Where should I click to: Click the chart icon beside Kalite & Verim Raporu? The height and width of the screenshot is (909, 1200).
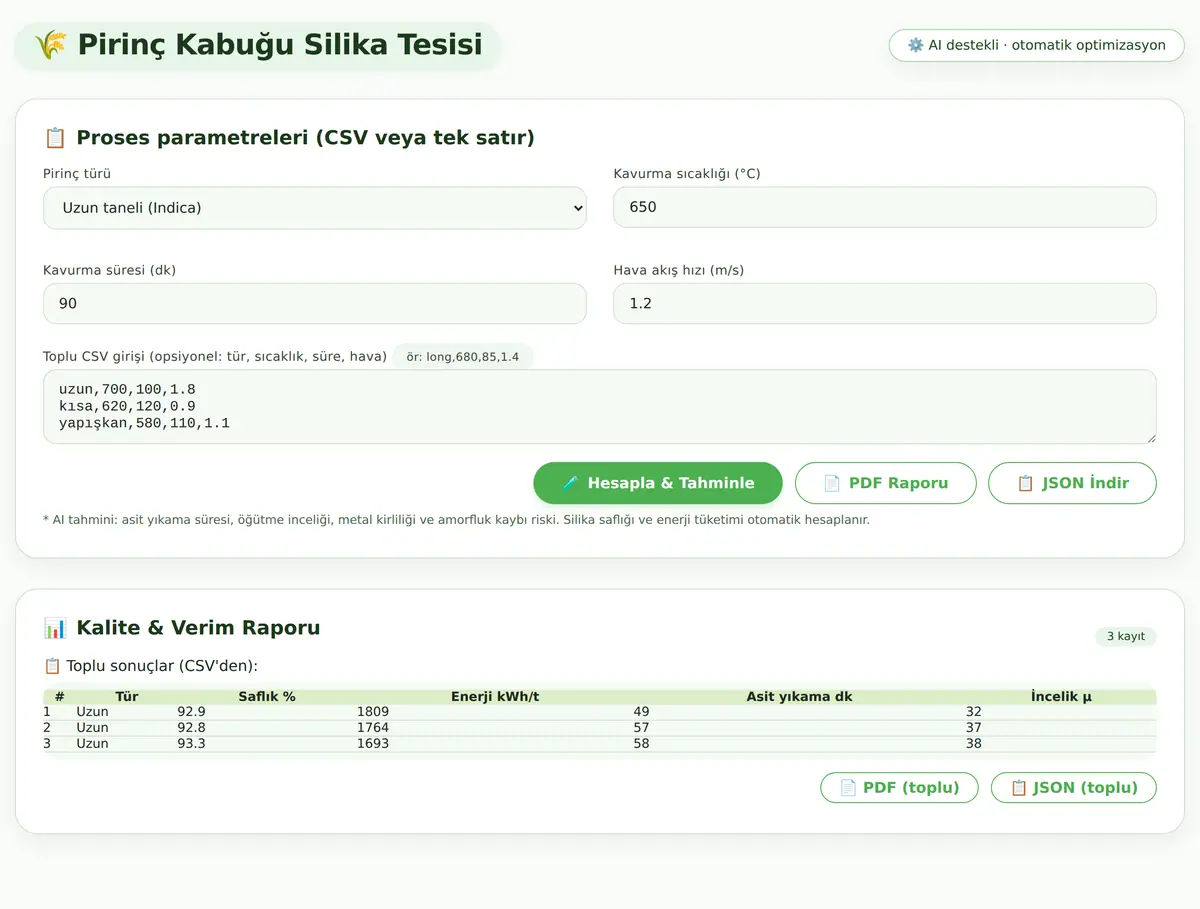click(55, 628)
